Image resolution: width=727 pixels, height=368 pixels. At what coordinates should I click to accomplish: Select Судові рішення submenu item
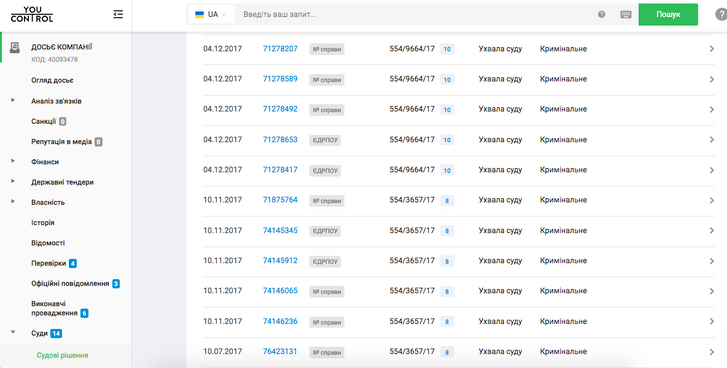pos(63,355)
